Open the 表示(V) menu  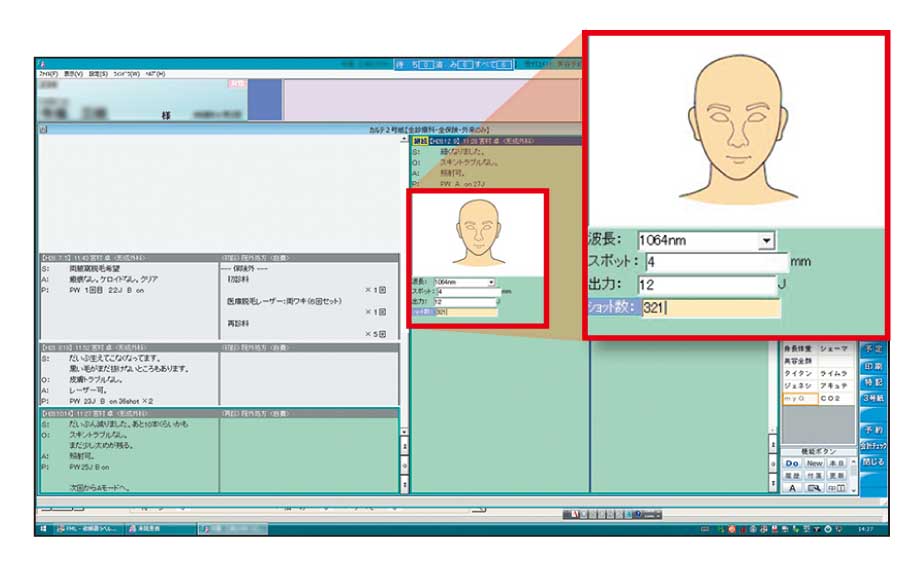pos(72,74)
